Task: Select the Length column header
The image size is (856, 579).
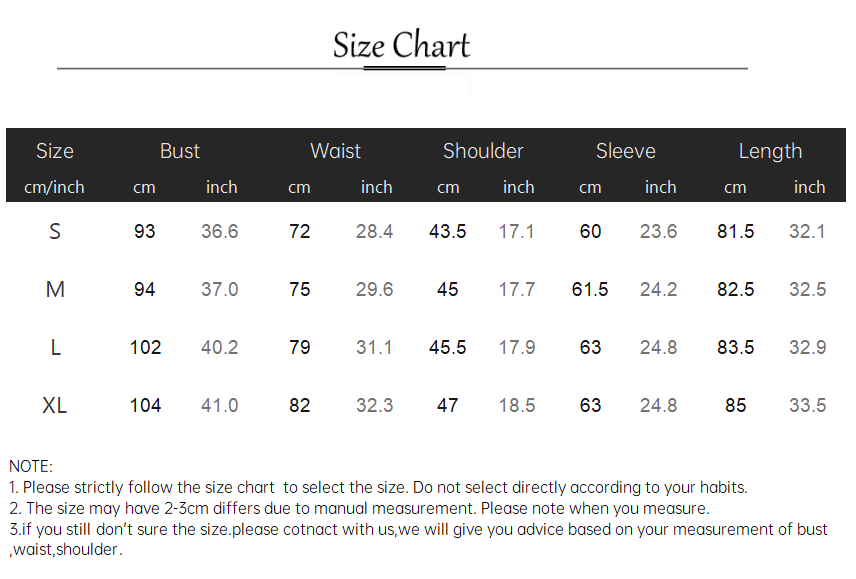Action: point(770,151)
